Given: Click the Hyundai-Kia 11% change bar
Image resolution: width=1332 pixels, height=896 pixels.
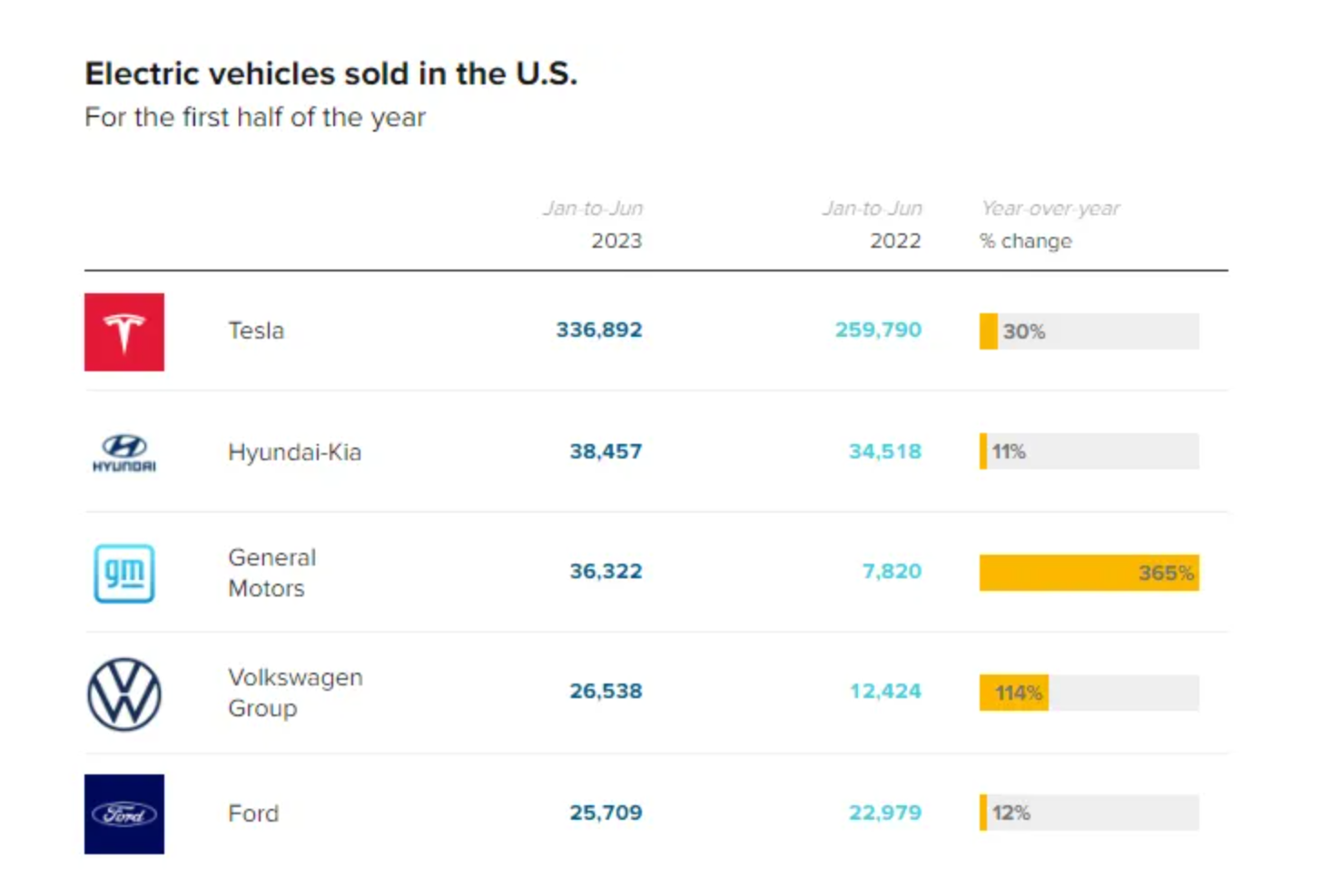Looking at the screenshot, I should pyautogui.click(x=1088, y=451).
